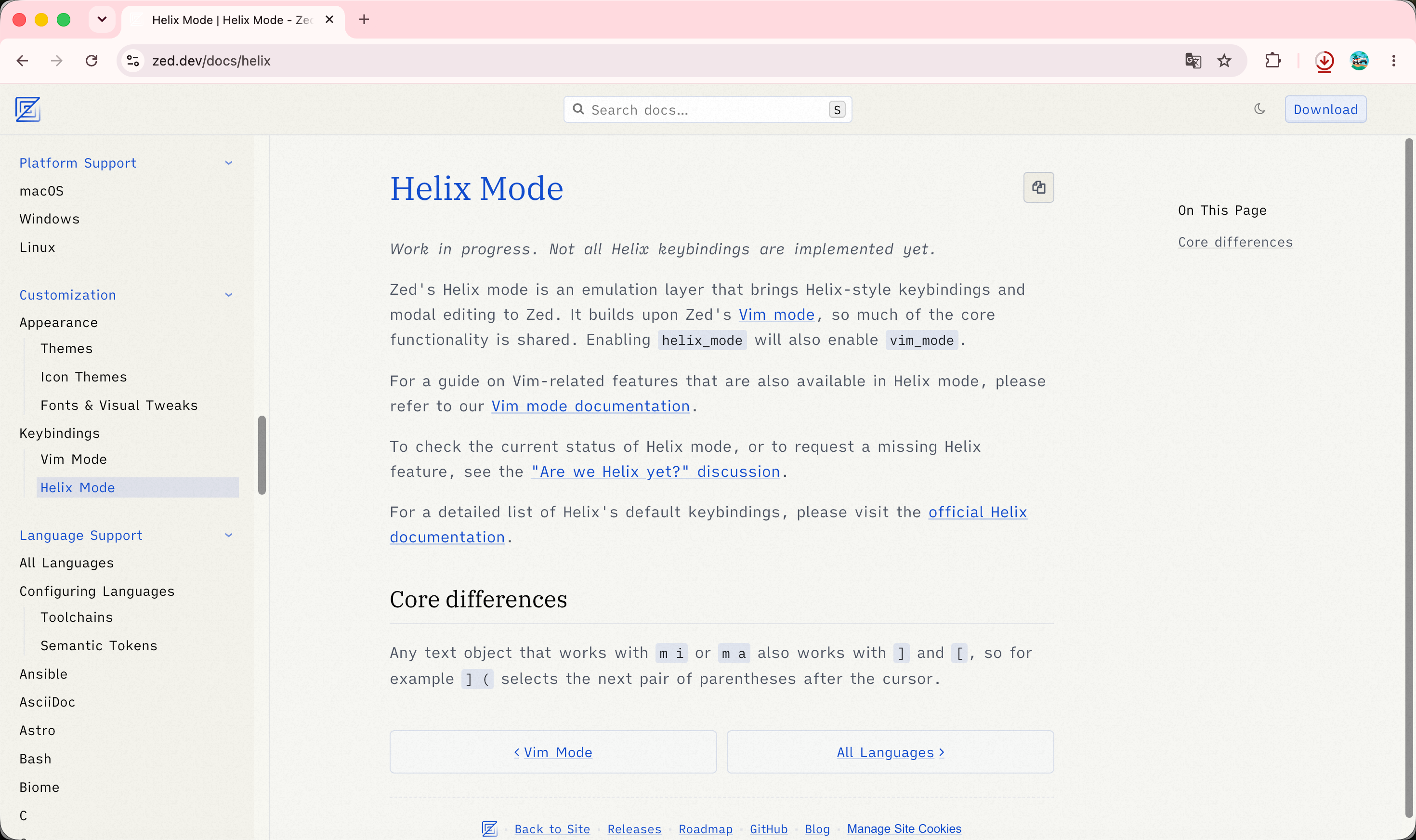Open "Are we Helix yet?" discussion link

(x=656, y=472)
